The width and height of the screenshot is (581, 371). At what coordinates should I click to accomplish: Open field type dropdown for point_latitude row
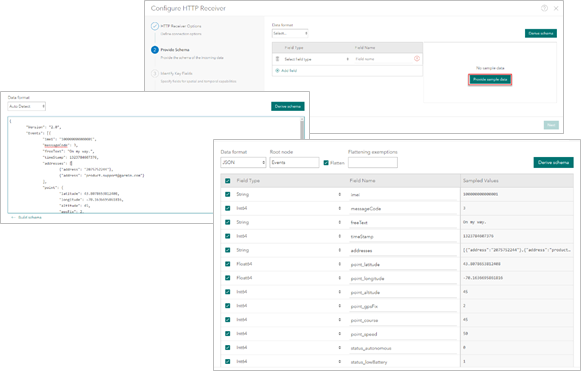coord(289,264)
